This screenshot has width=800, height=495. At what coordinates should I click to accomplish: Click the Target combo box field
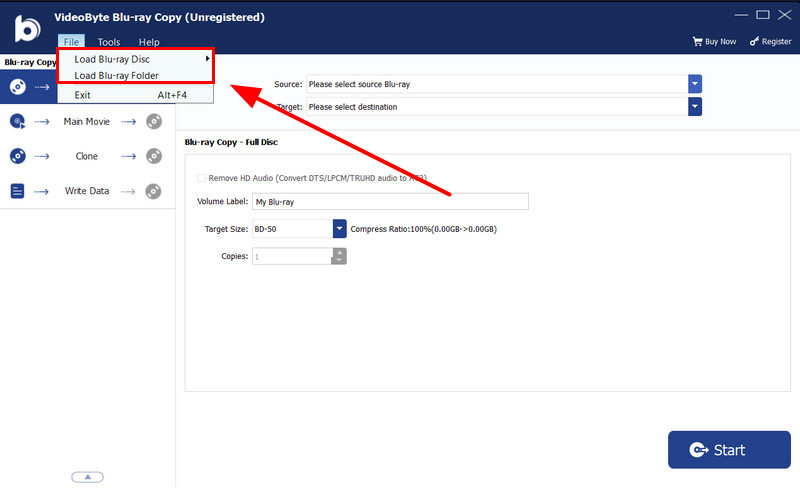coord(504,107)
